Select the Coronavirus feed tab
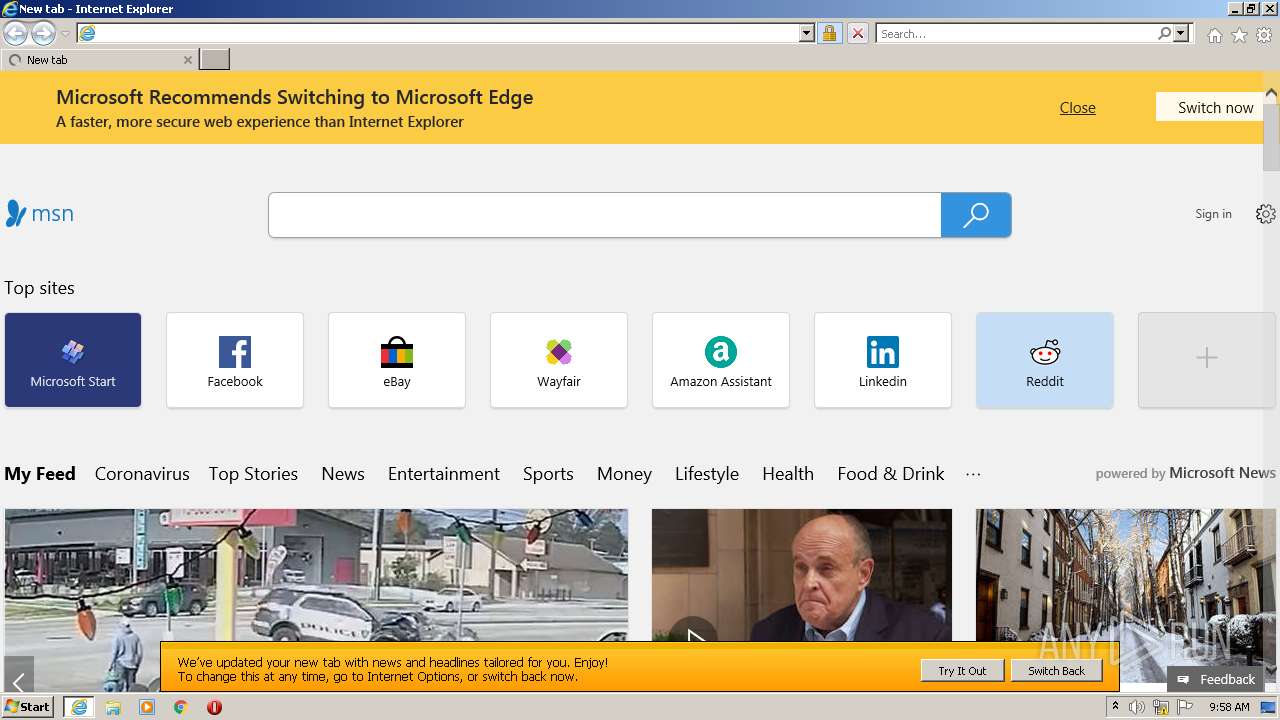 tap(142, 474)
